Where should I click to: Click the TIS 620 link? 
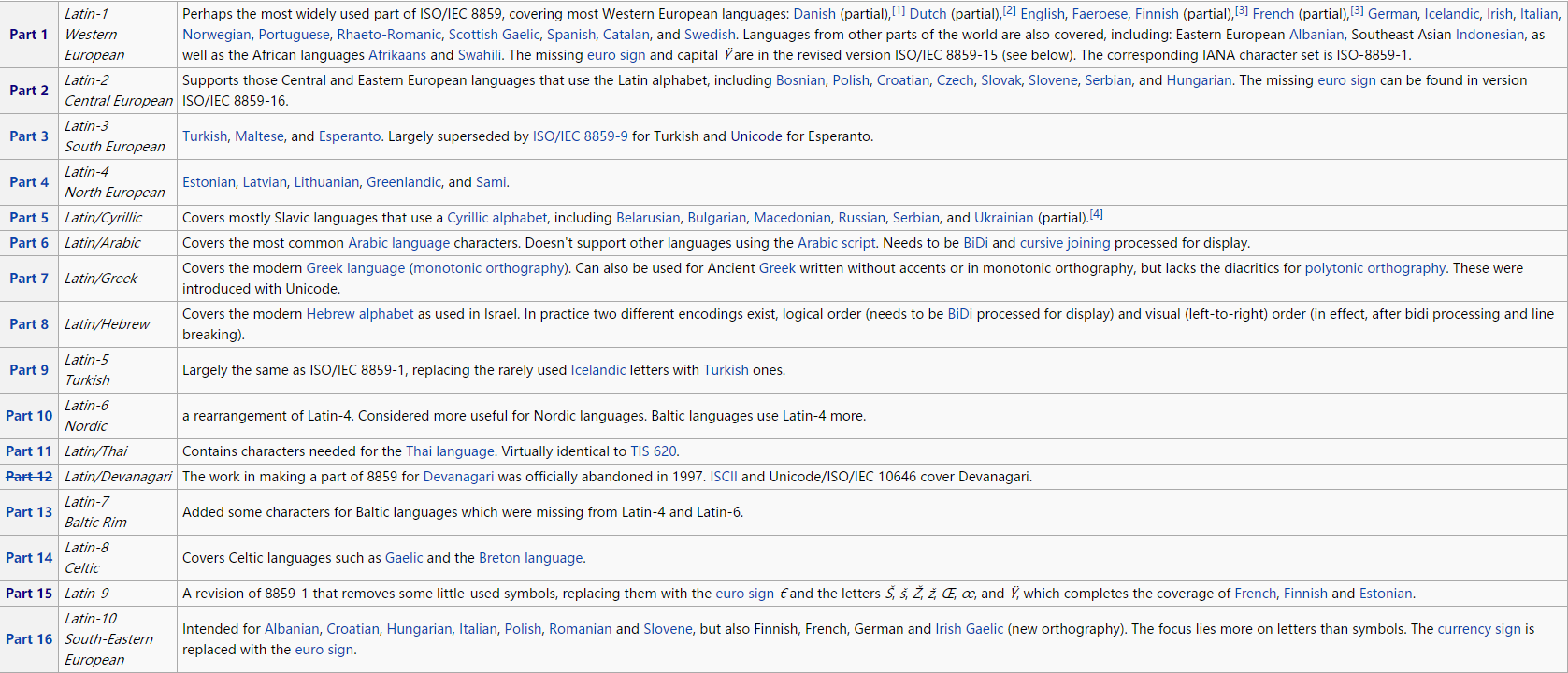[654, 451]
